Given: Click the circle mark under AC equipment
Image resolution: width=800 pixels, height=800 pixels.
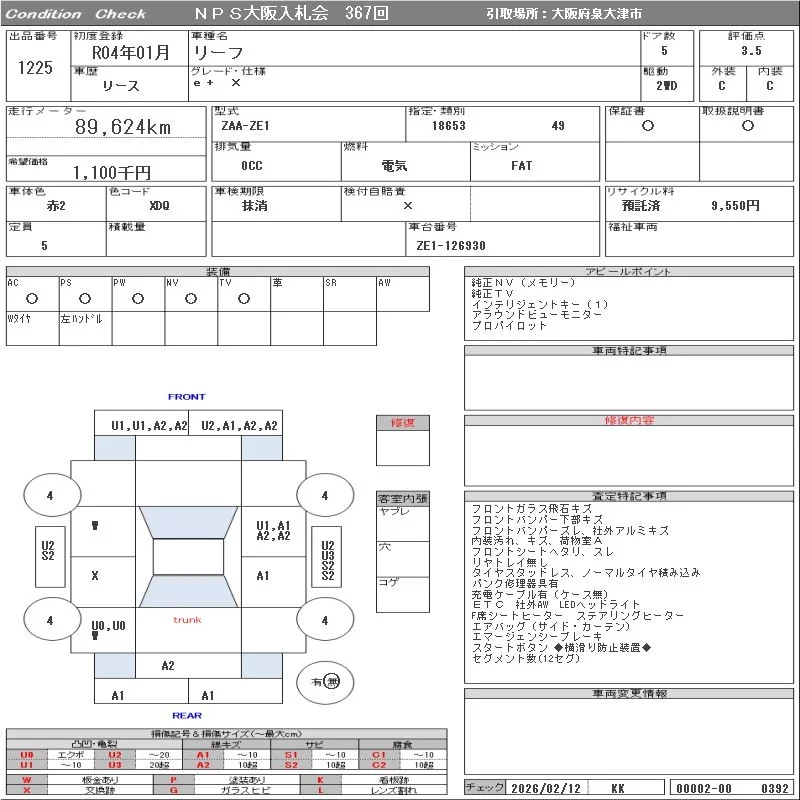Looking at the screenshot, I should pos(31,298).
